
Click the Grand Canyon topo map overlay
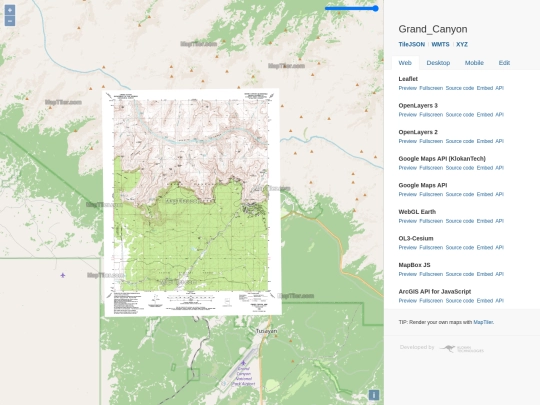pyautogui.click(x=192, y=202)
